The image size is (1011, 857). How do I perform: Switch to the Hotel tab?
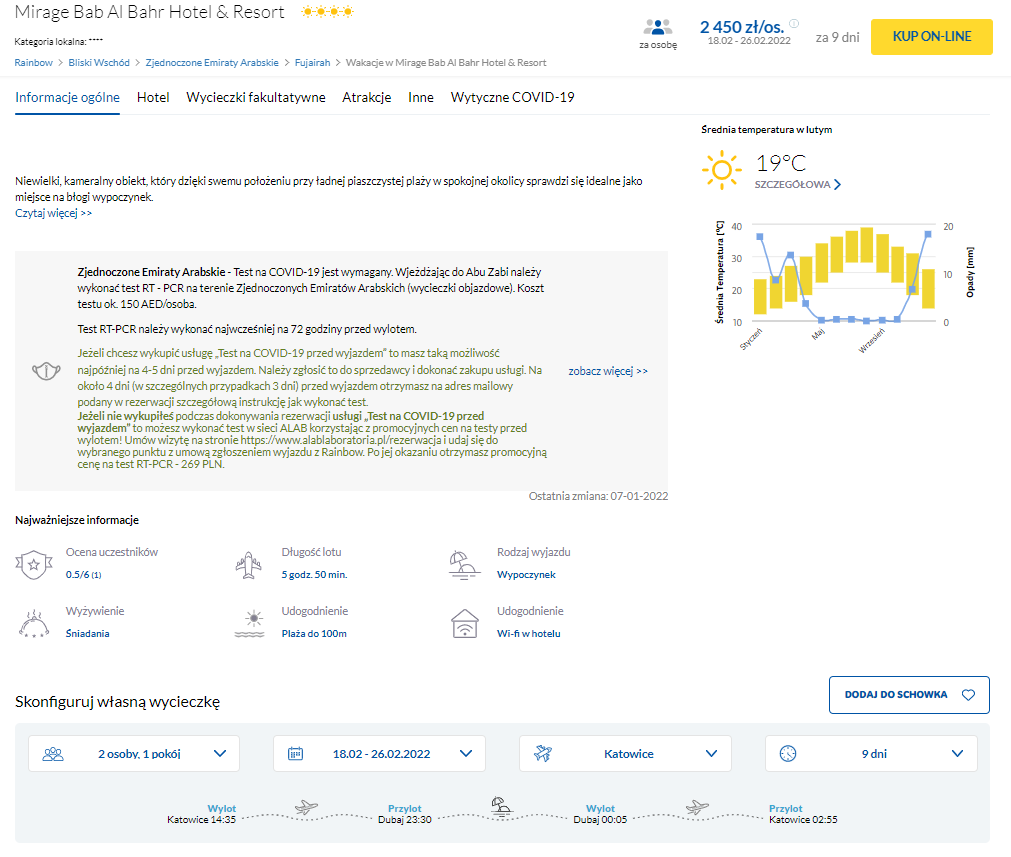(153, 97)
